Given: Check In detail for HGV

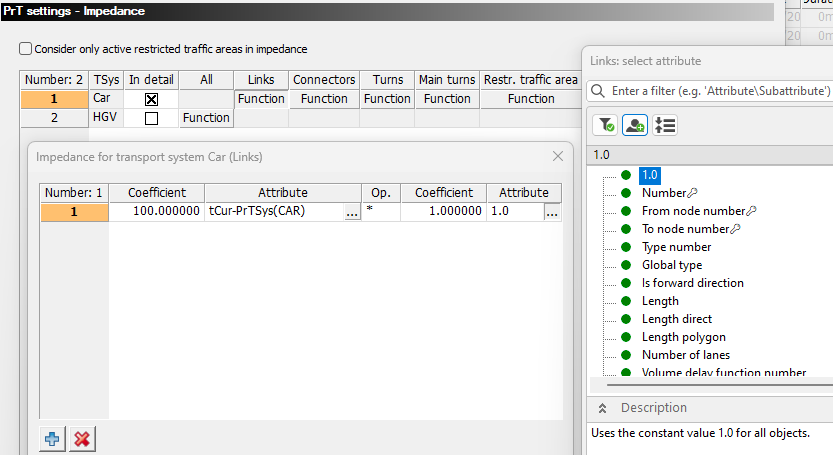Looking at the screenshot, I should [151, 118].
